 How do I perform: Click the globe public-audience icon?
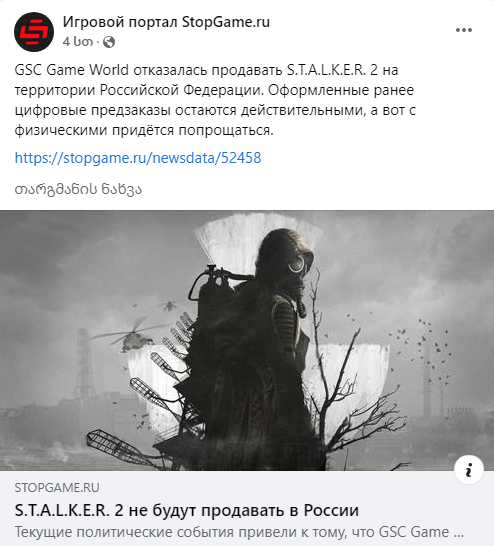109,42
